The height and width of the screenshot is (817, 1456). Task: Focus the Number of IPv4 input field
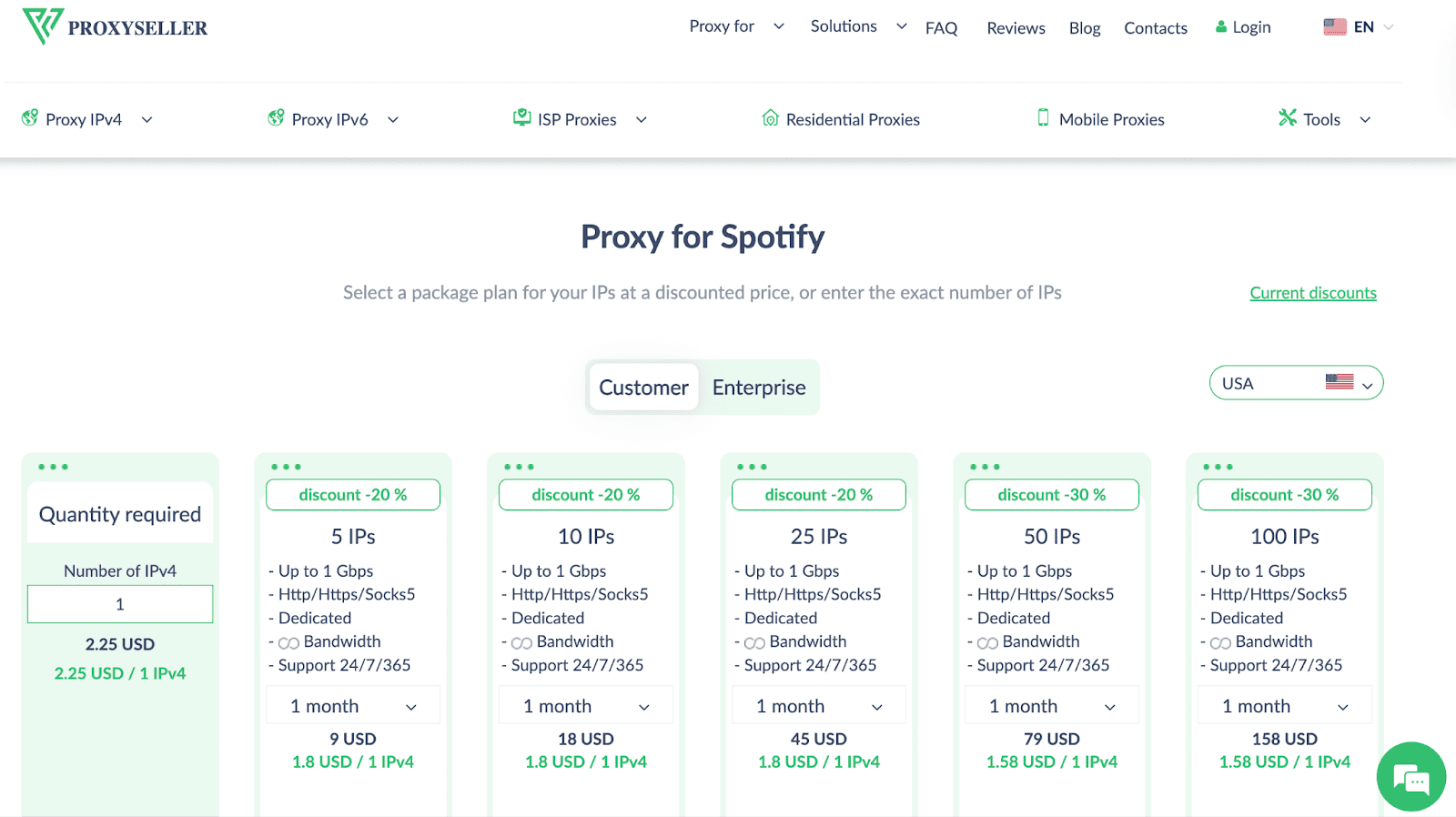[x=120, y=604]
